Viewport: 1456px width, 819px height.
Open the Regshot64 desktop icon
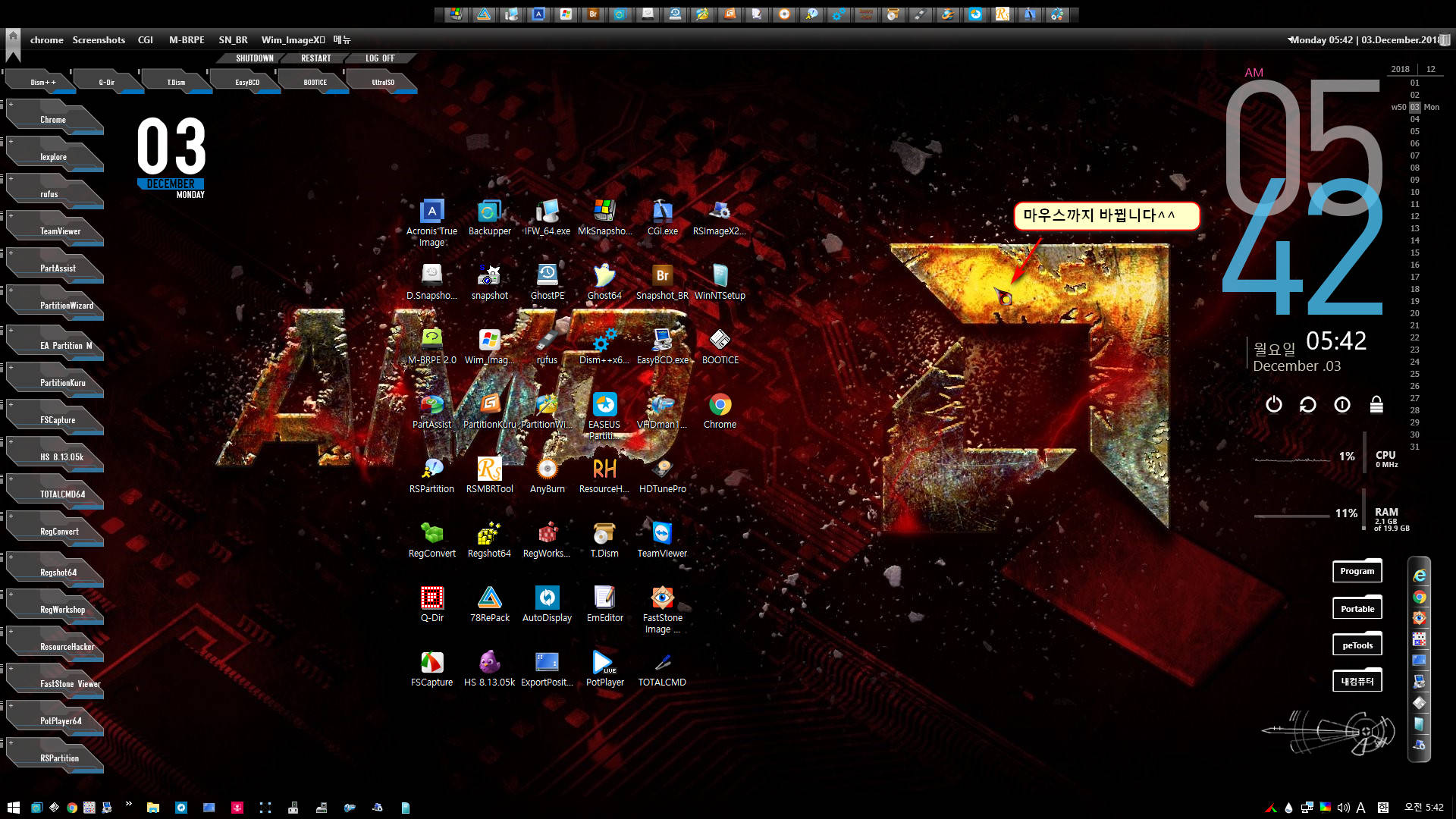coord(489,540)
